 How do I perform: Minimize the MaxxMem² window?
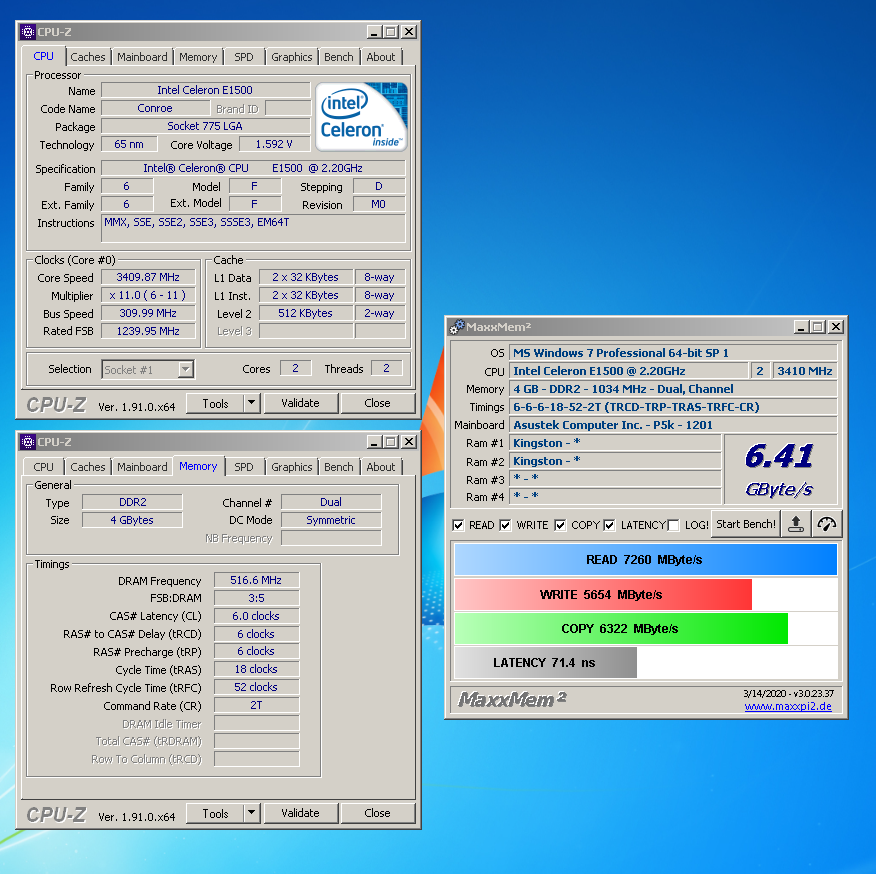(x=801, y=327)
